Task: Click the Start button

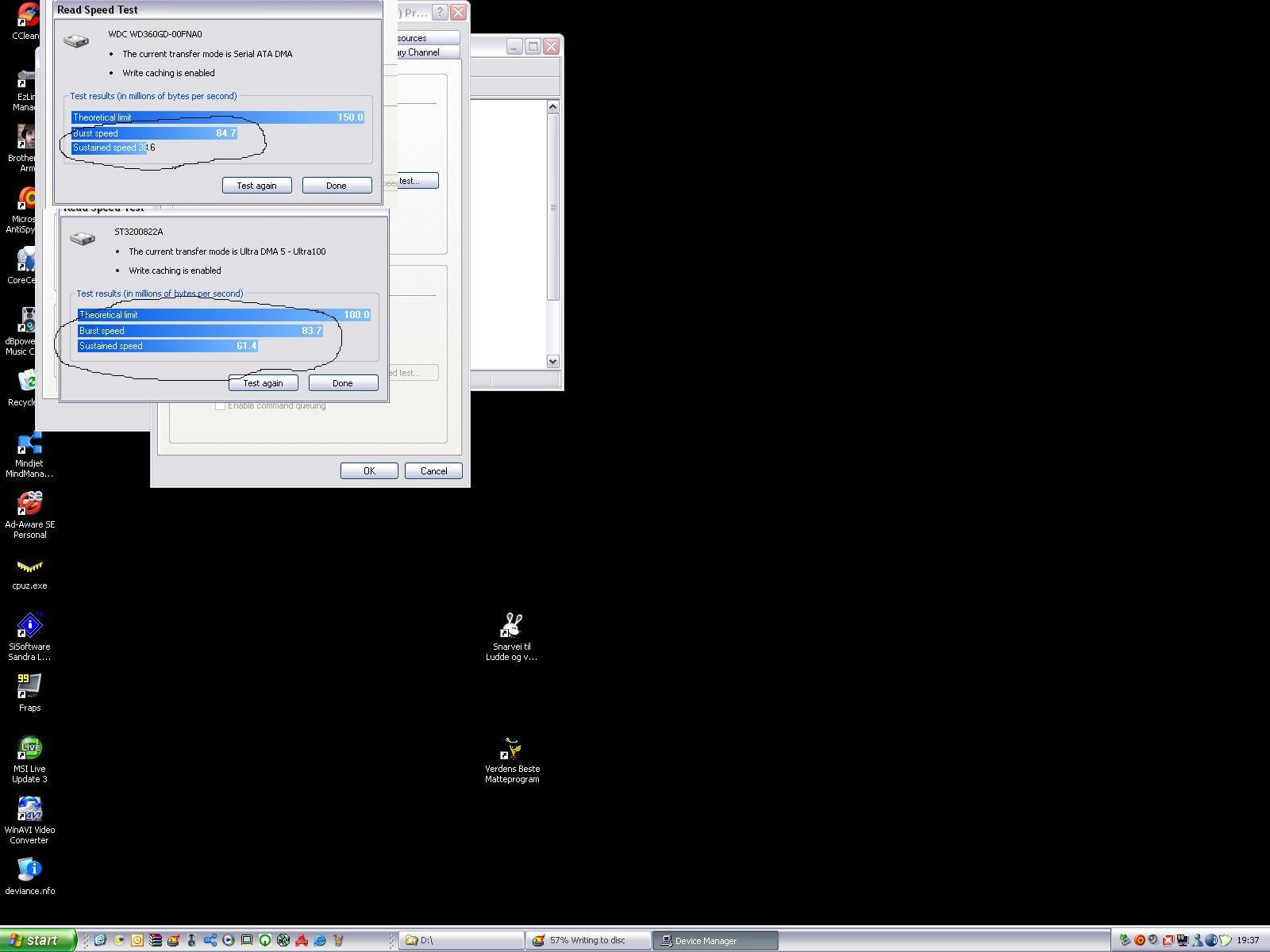Action: (x=37, y=940)
